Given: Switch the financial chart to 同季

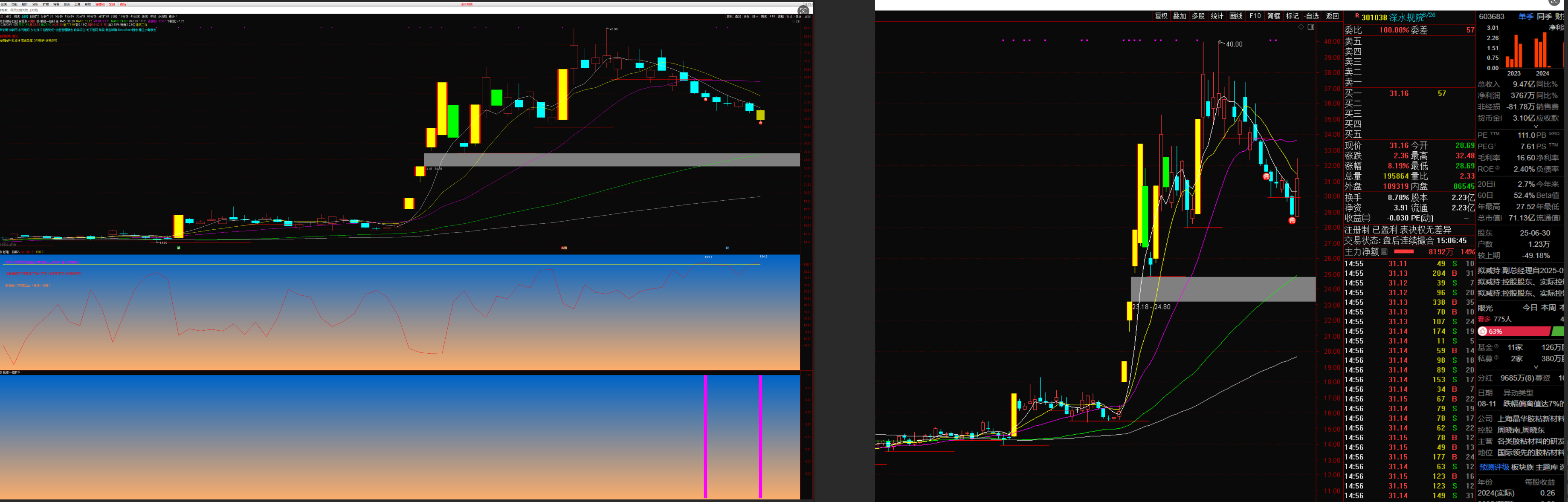Looking at the screenshot, I should click(1544, 17).
